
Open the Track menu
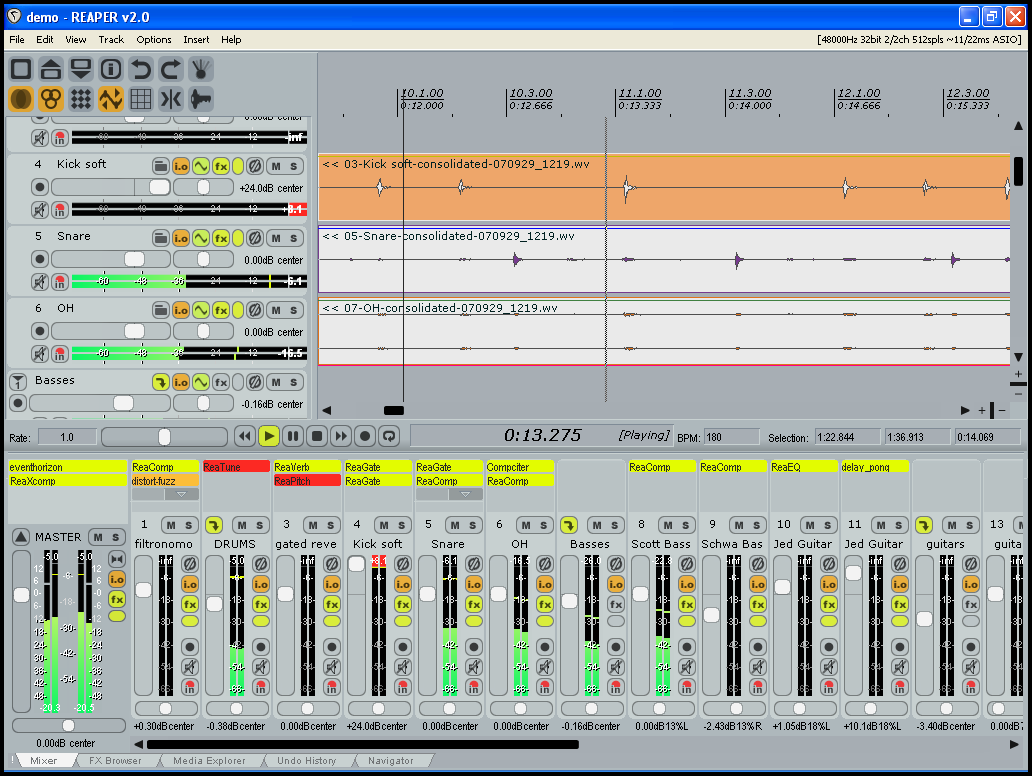[111, 39]
